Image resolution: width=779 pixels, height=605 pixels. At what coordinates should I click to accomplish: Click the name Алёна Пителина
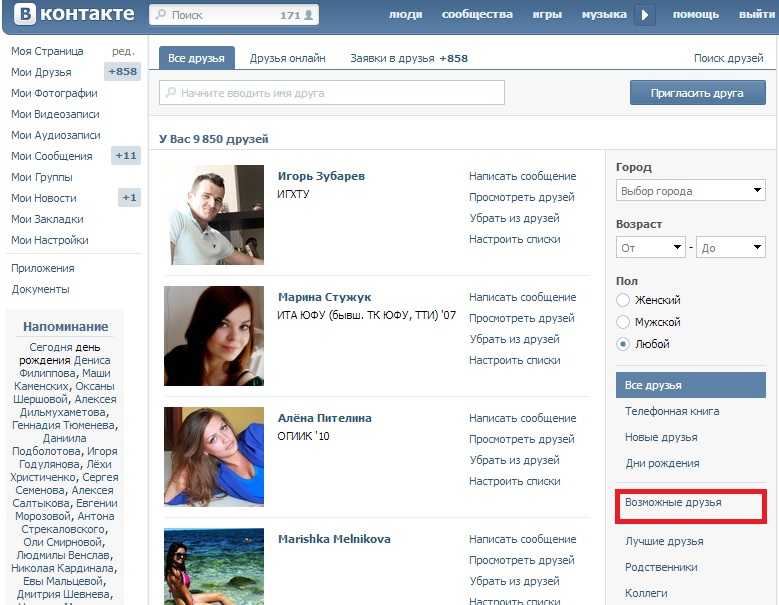pos(324,418)
